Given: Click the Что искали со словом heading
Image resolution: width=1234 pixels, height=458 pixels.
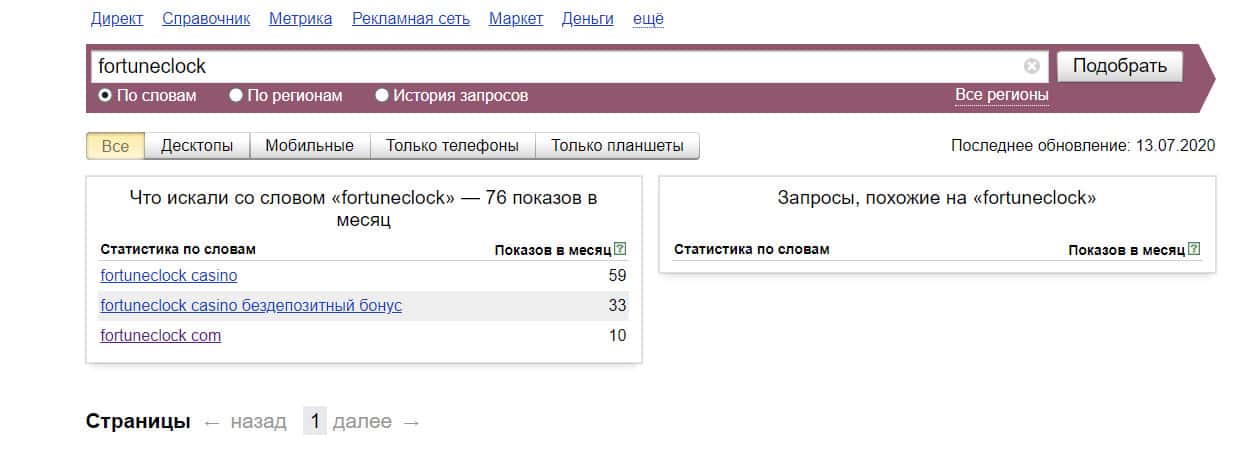Looking at the screenshot, I should [363, 208].
